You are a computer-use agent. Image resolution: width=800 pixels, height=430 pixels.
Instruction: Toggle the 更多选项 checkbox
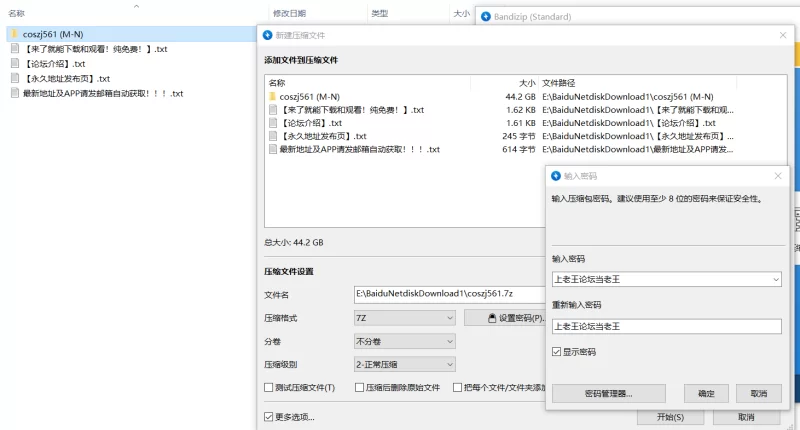268,417
